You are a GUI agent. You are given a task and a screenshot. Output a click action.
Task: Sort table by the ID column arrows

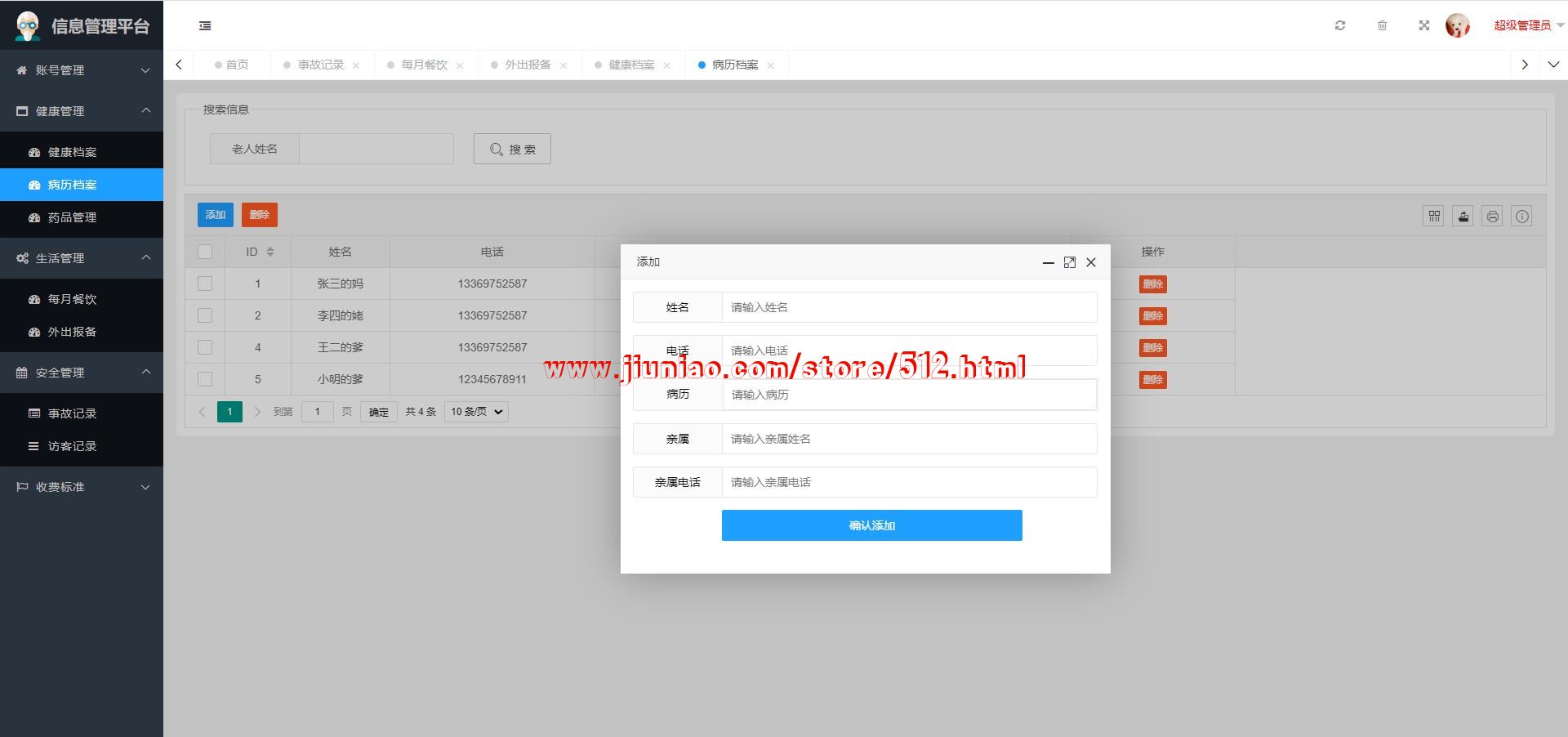(x=270, y=252)
